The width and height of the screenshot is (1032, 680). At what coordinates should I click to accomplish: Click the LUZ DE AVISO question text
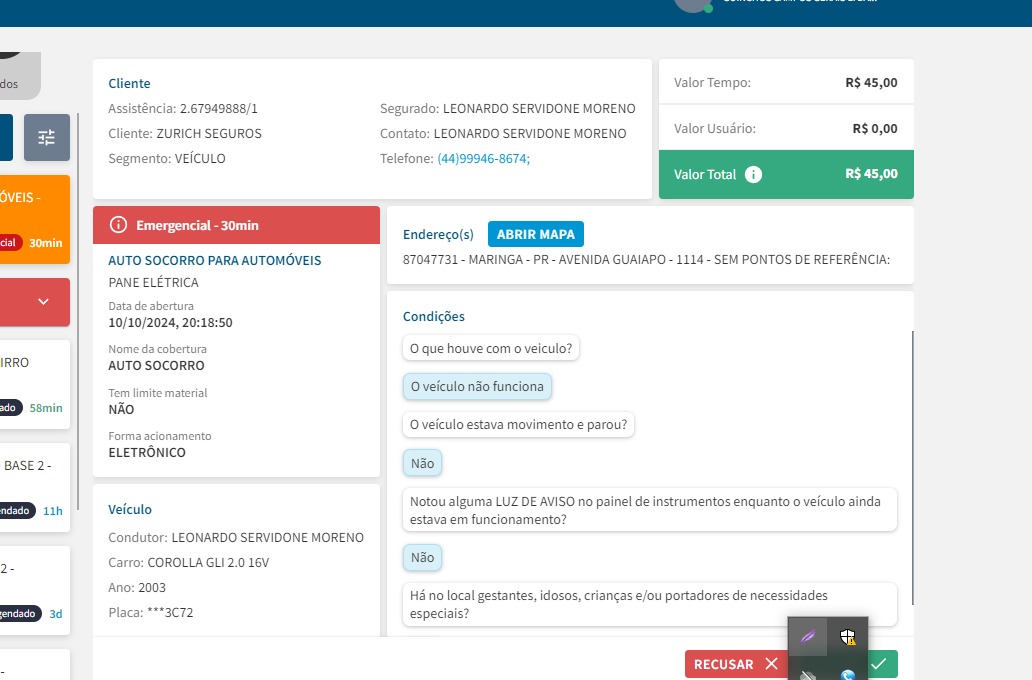point(650,510)
